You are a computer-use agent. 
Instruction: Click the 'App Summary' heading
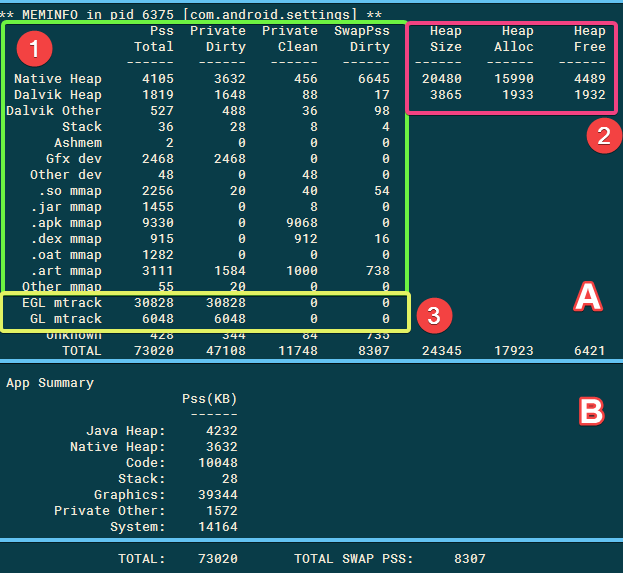[50, 383]
